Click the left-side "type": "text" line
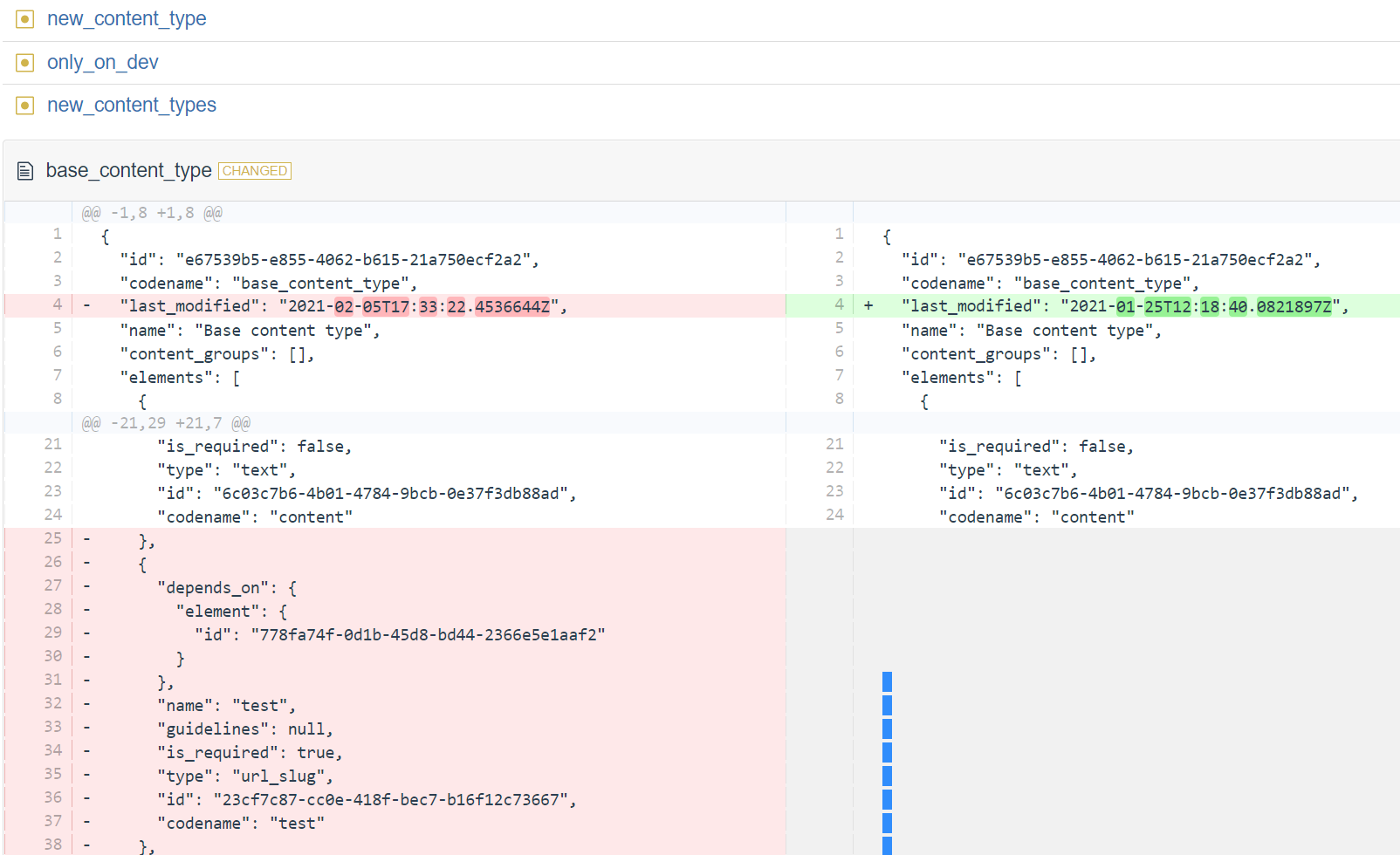Screen dimensions: 1400x855 point(227,470)
